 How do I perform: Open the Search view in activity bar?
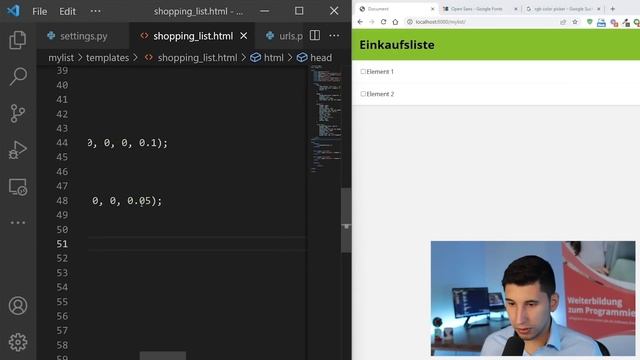click(18, 76)
